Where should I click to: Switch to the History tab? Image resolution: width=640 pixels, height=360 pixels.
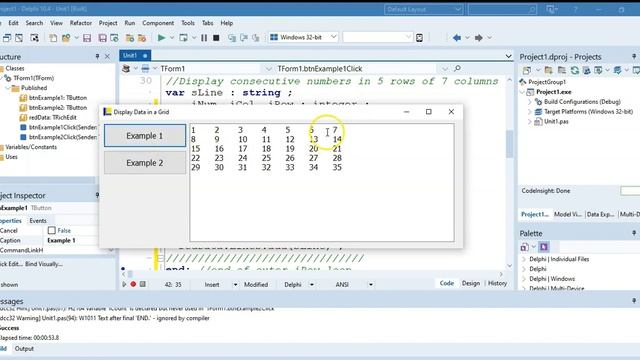497,283
